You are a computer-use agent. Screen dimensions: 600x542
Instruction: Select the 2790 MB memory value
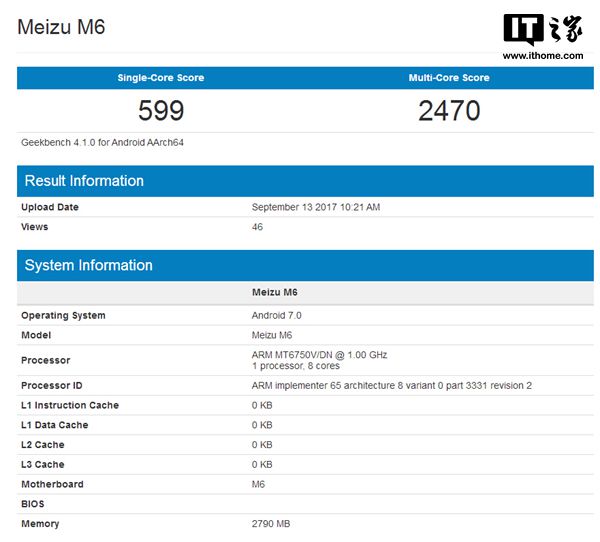[x=271, y=524]
